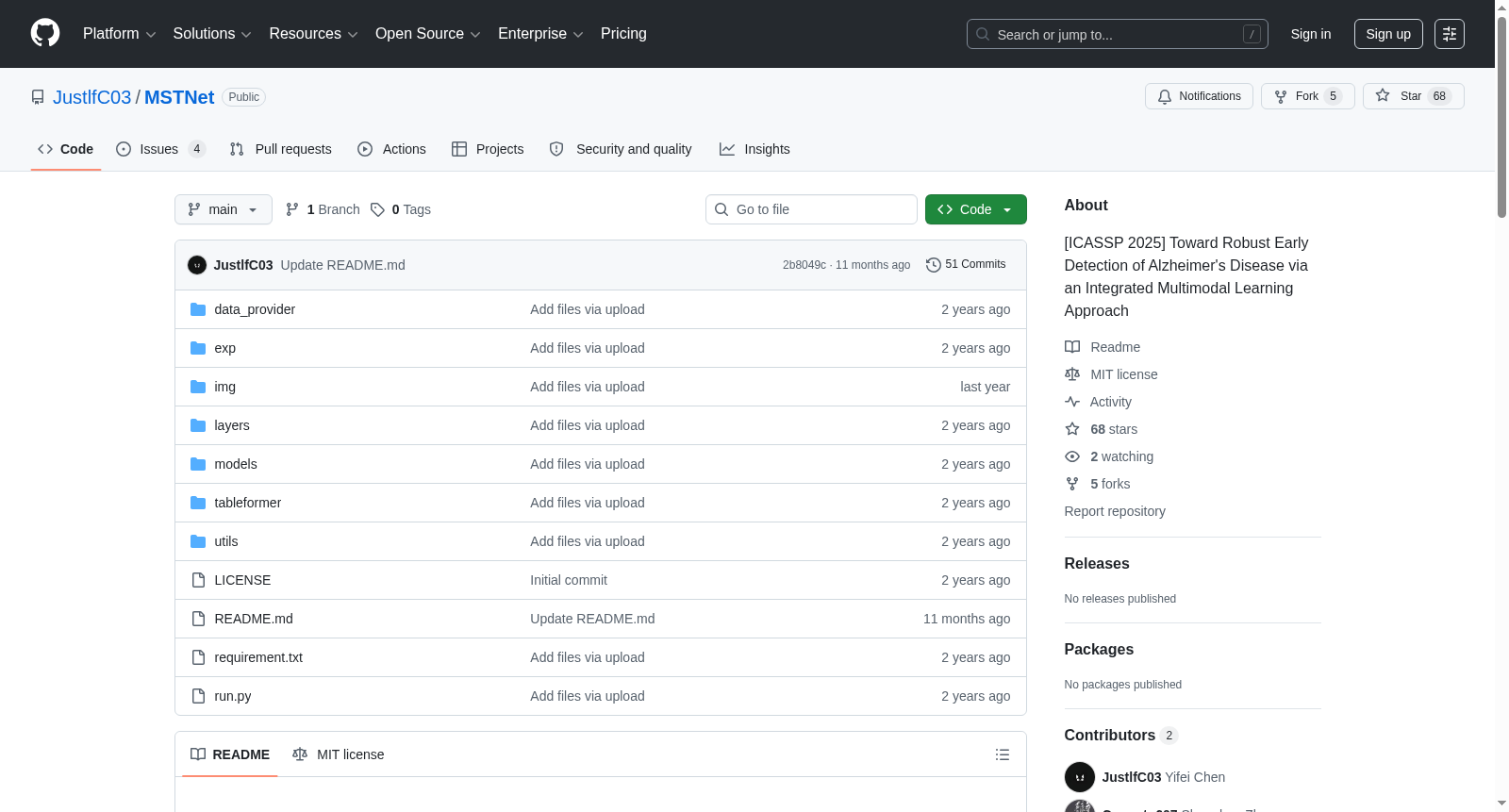The width and height of the screenshot is (1509, 812).
Task: Fork the MSTNet repository
Action: tap(1307, 96)
